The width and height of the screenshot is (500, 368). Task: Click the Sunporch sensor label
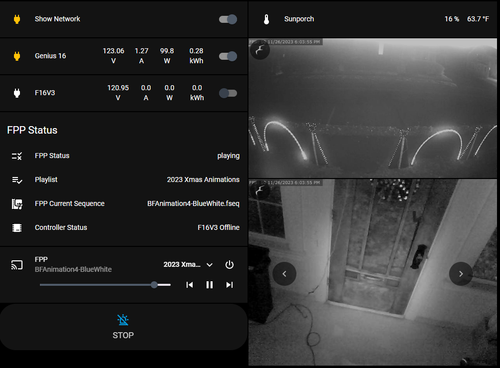(x=299, y=19)
